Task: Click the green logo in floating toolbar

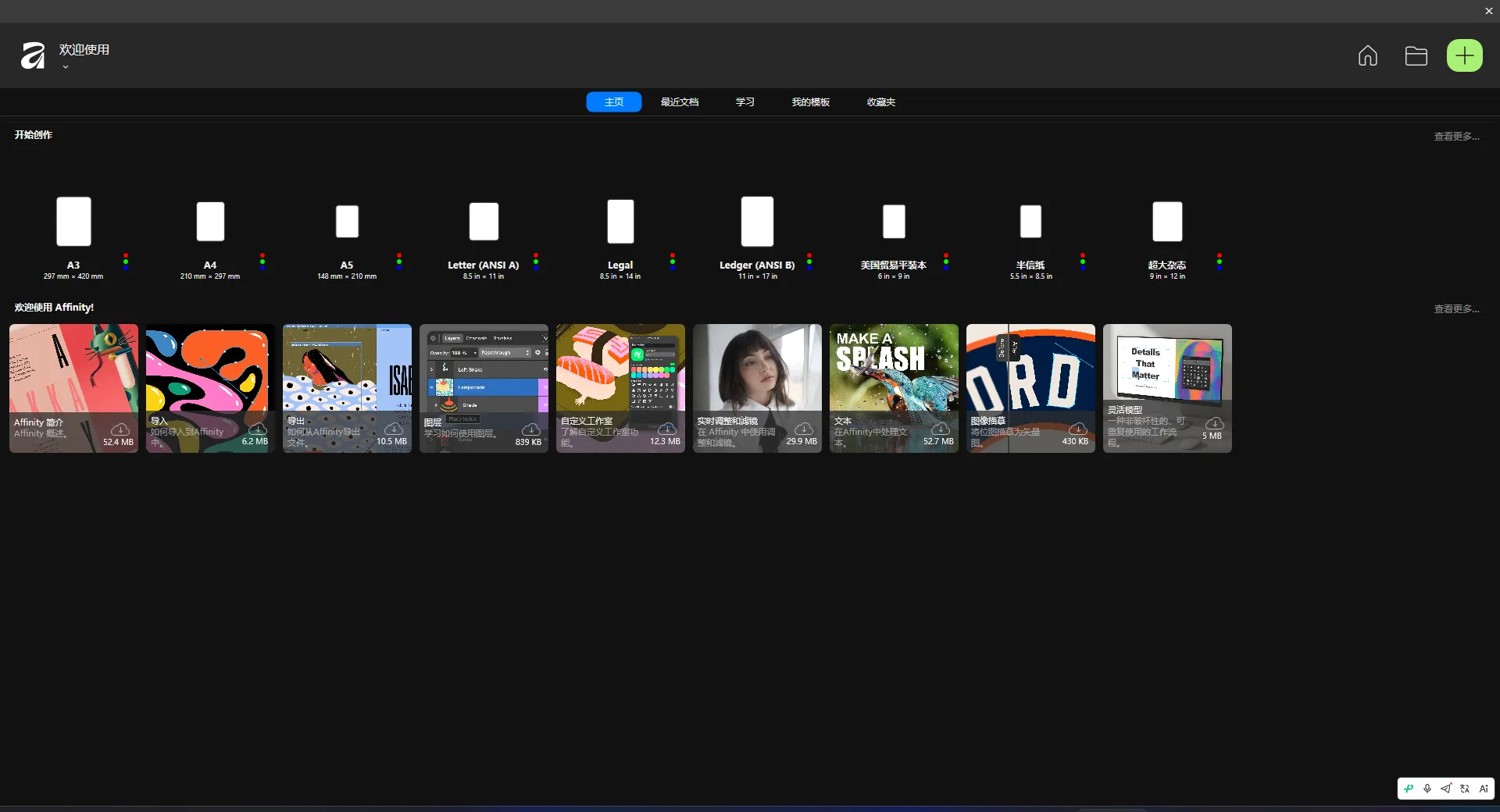Action: (x=1409, y=789)
